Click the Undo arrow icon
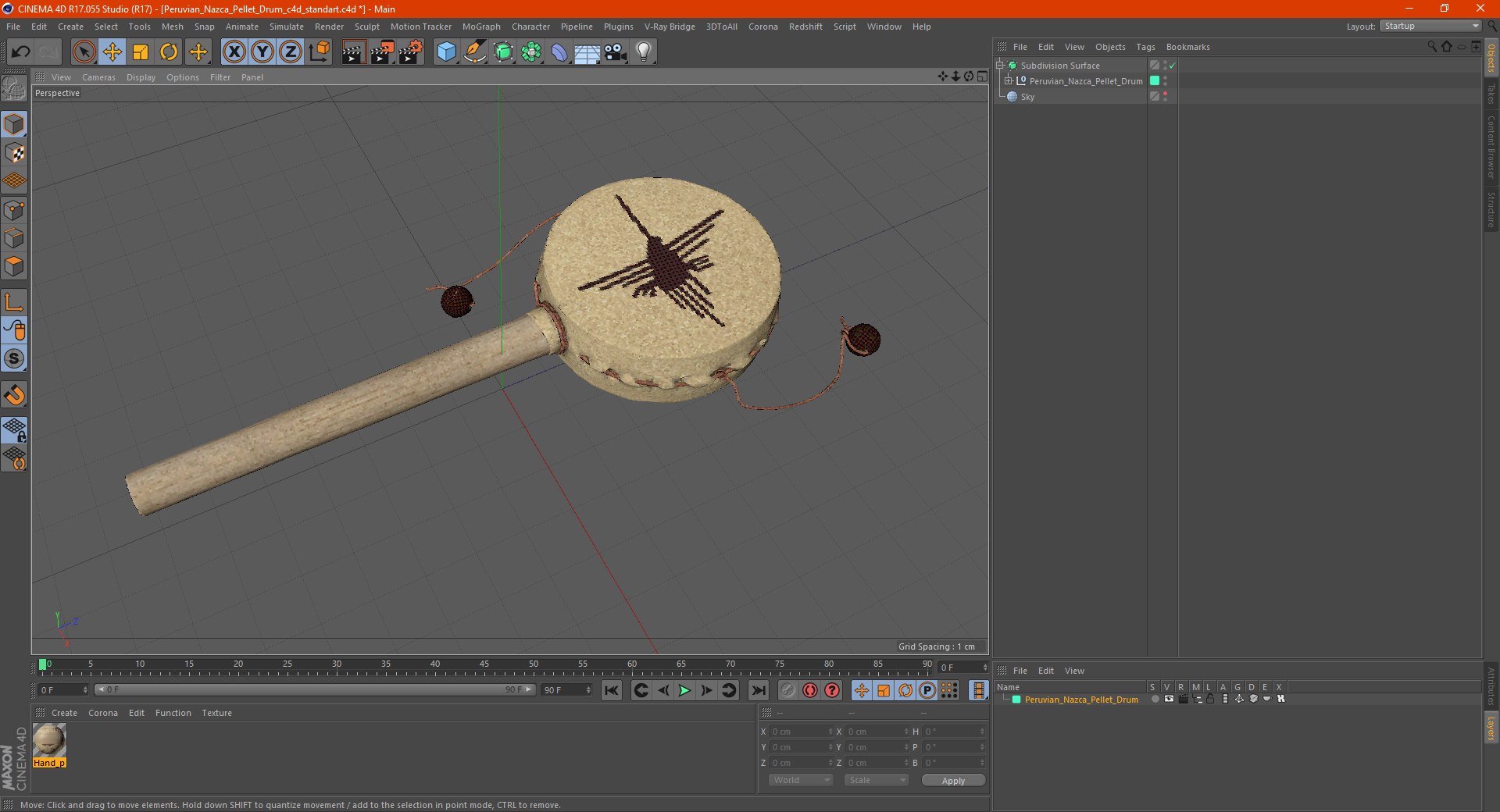This screenshot has width=1500, height=812. click(x=21, y=52)
